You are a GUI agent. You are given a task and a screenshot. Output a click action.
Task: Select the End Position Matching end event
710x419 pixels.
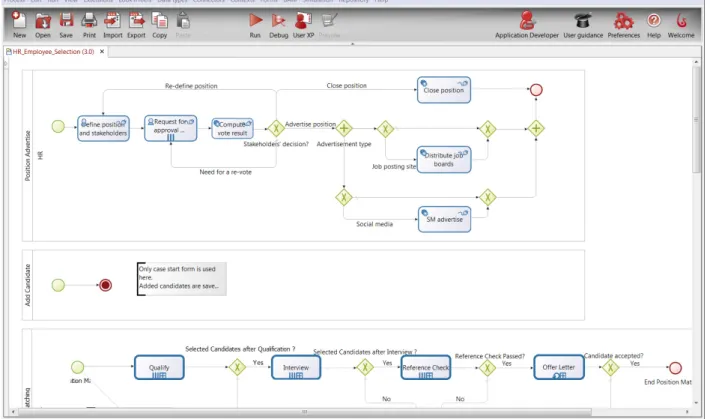point(675,368)
